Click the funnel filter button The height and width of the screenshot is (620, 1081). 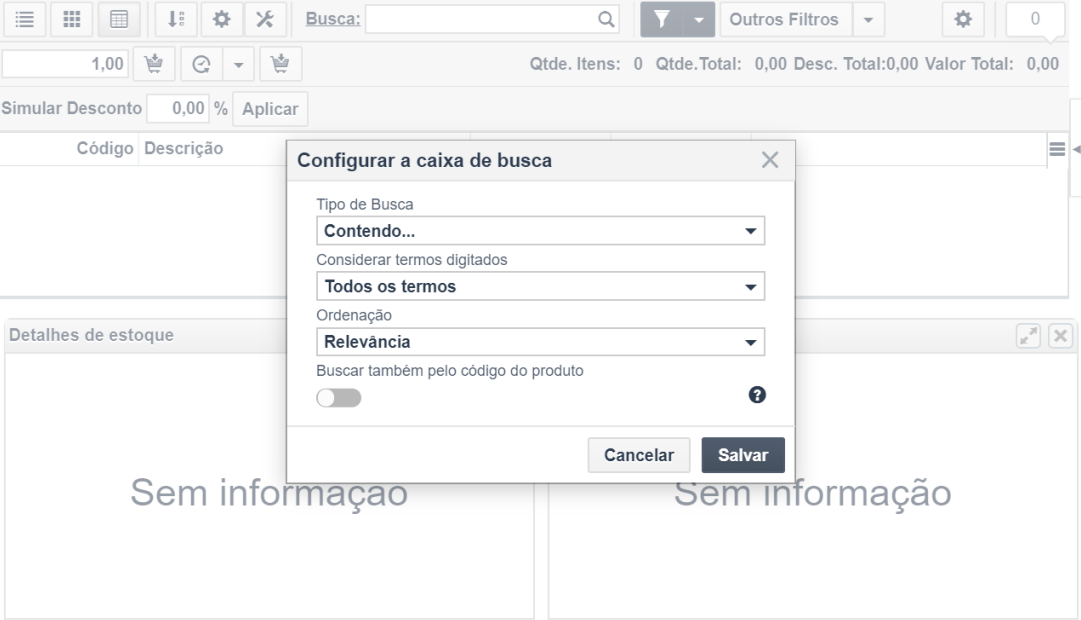click(x=662, y=19)
